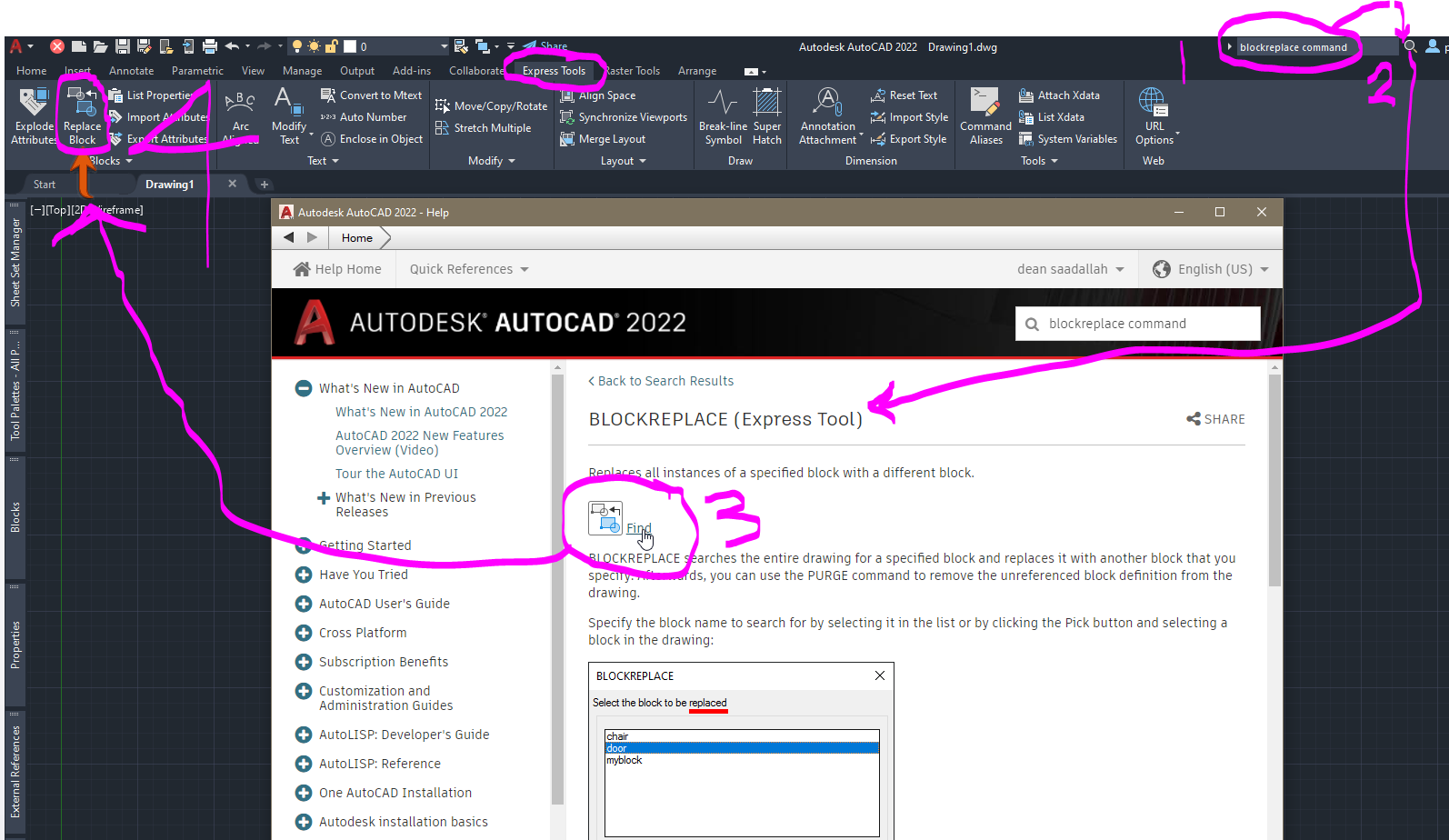Undo the last action
The width and height of the screenshot is (1449, 840).
pos(232,46)
